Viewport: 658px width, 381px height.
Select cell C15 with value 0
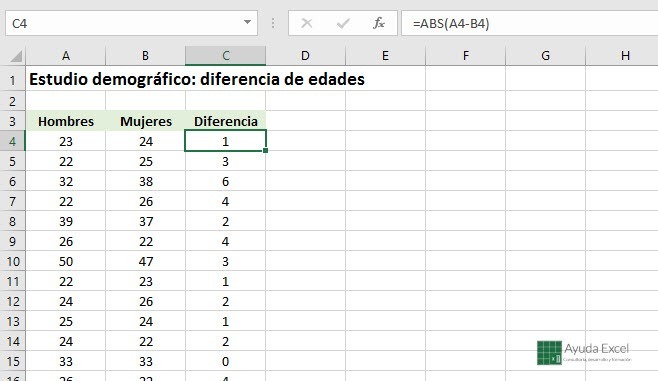pos(225,361)
